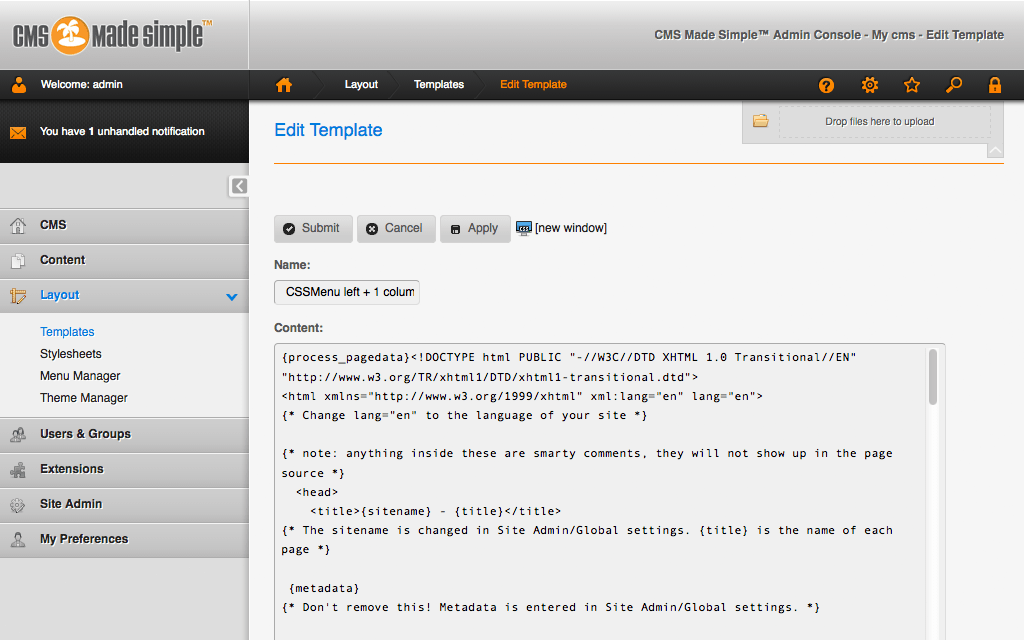Select the CMS Made Simple logo
This screenshot has width=1024, height=640.
[x=105, y=33]
